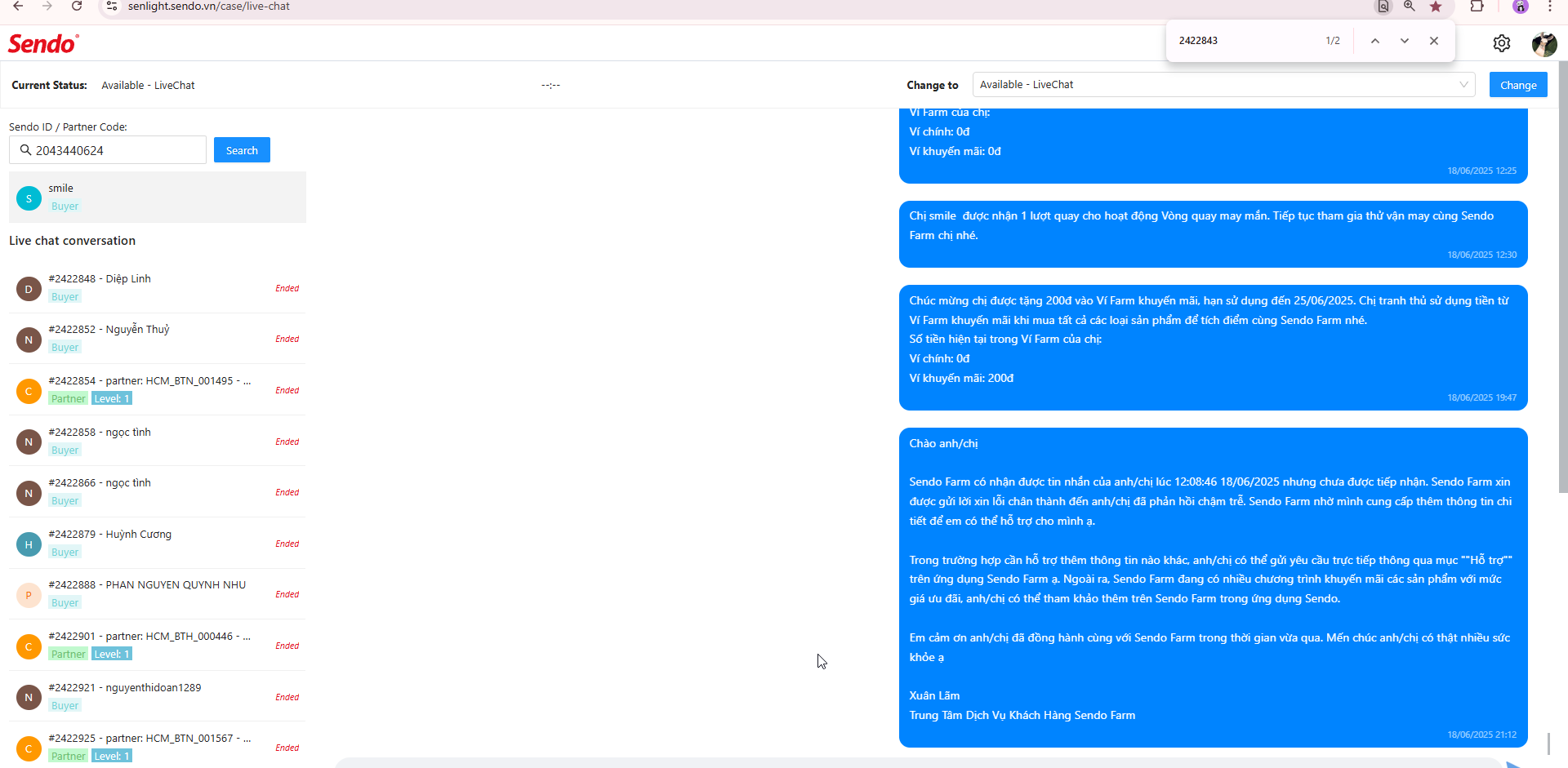Click the Current Status value Available - LiveChat

(148, 85)
